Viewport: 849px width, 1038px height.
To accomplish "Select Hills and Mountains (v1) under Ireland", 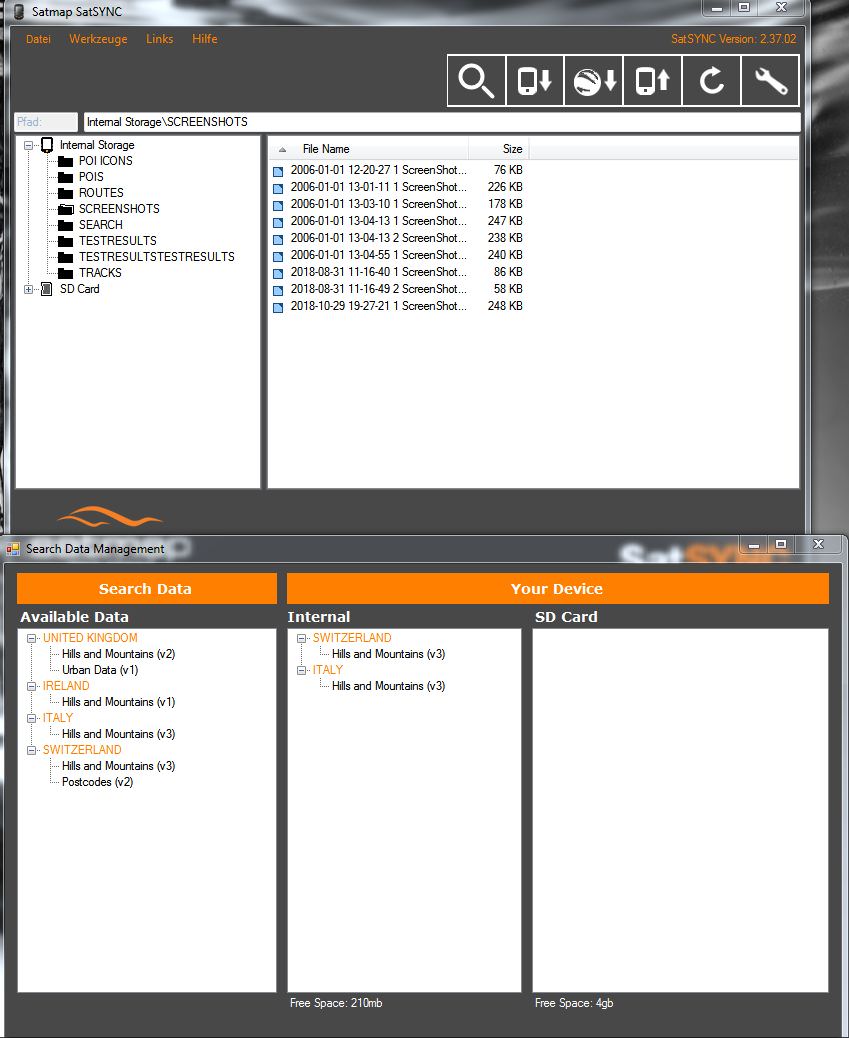I will tap(119, 702).
